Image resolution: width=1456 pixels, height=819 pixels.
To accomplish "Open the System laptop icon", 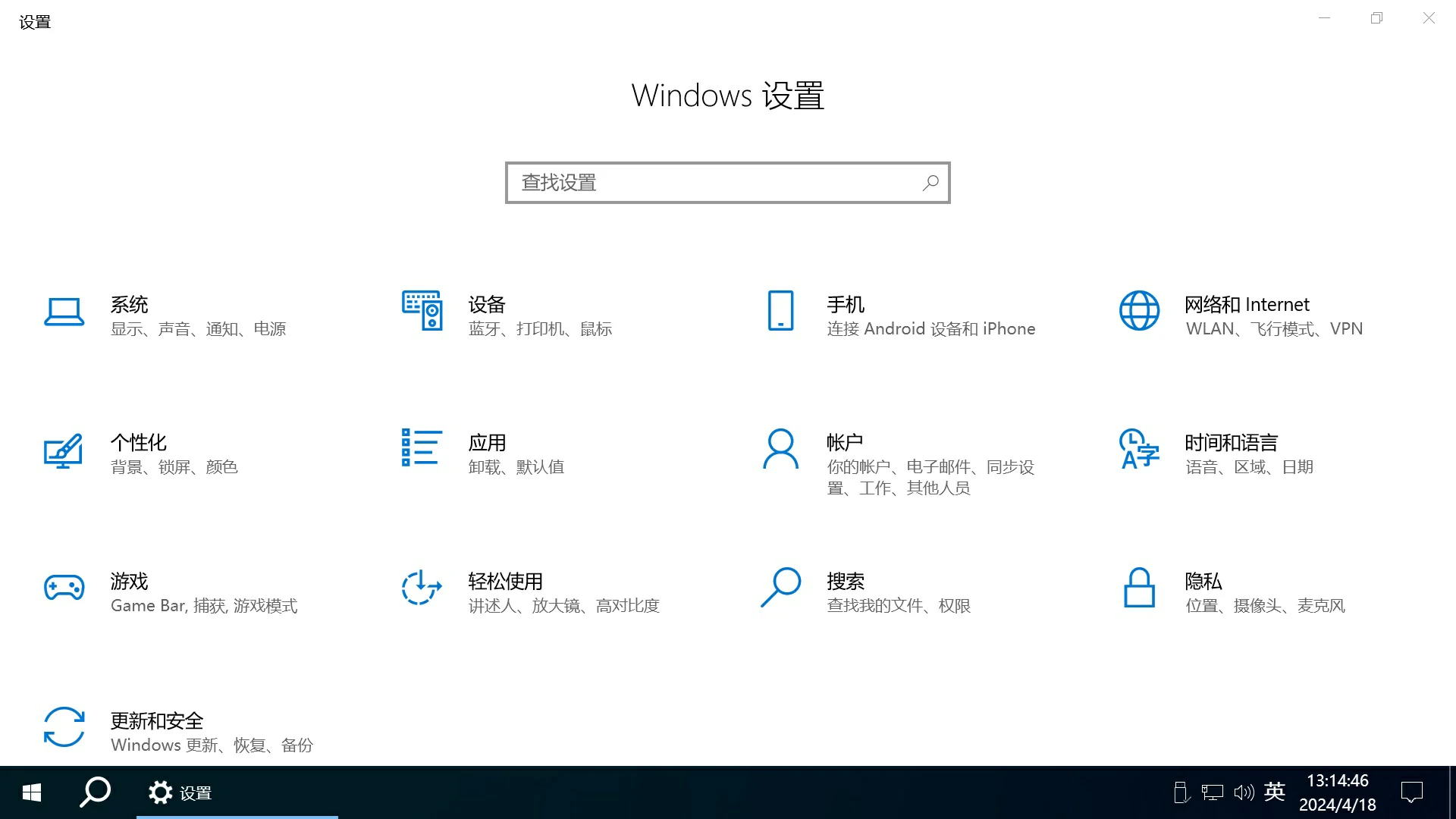I will [64, 311].
